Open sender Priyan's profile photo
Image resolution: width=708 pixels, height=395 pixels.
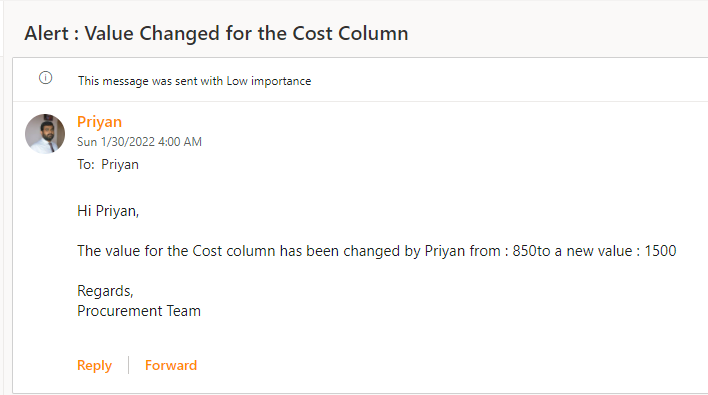(45, 134)
